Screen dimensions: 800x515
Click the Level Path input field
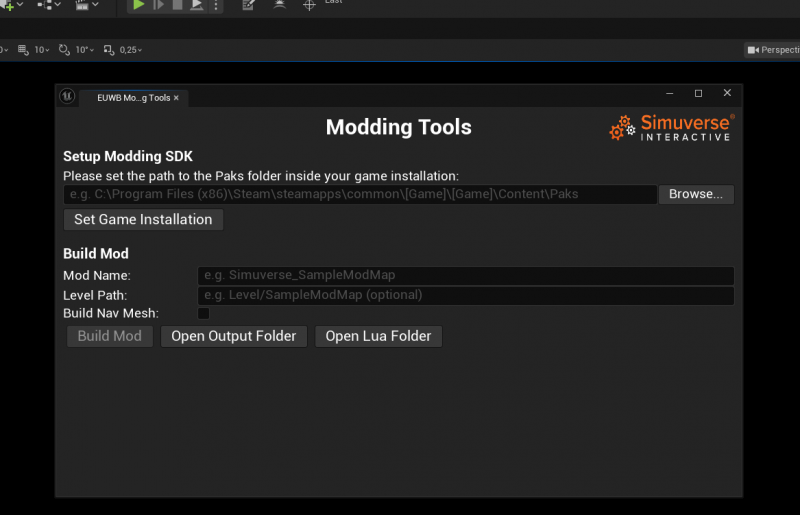click(465, 295)
